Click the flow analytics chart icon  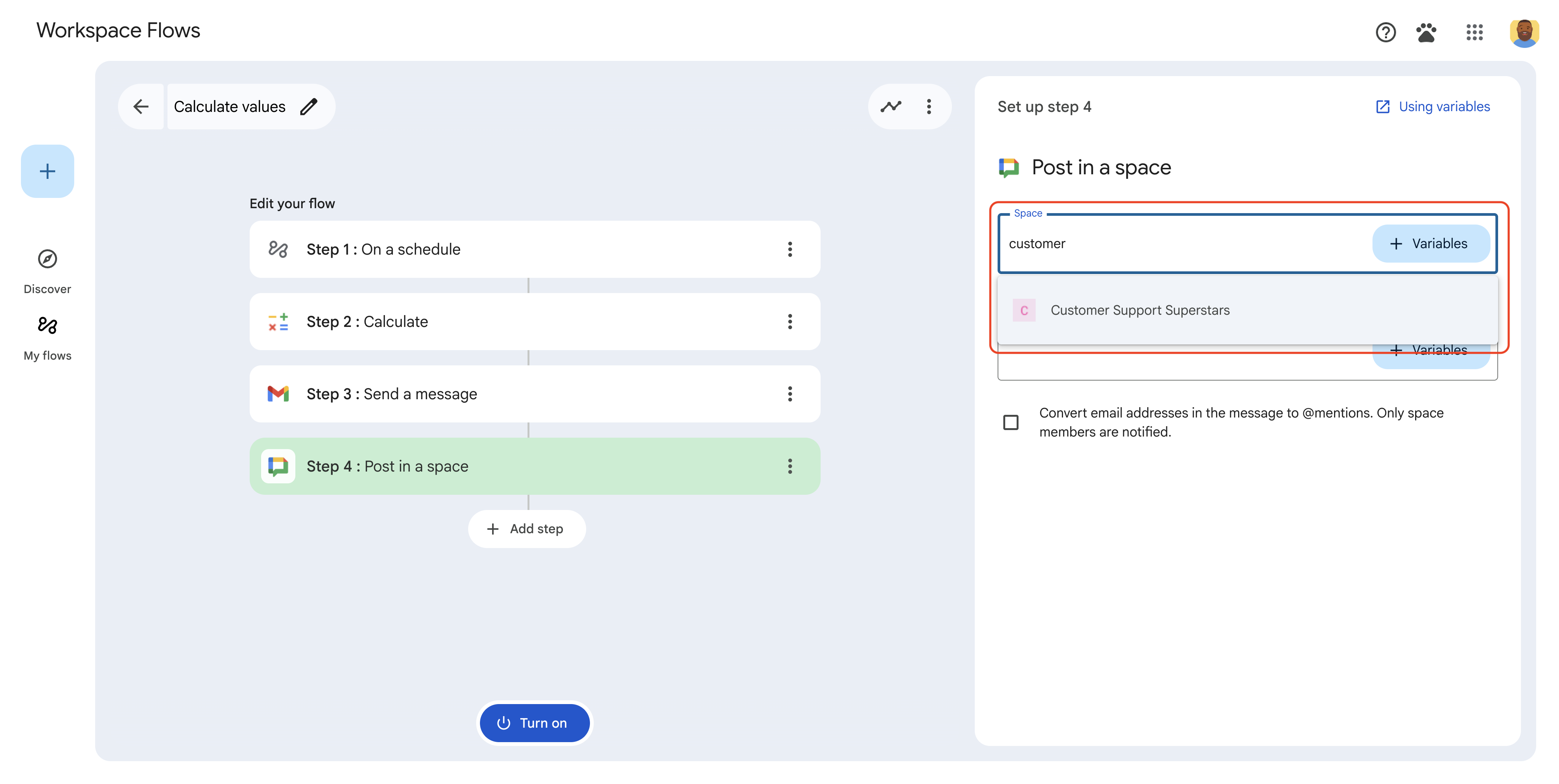[890, 106]
